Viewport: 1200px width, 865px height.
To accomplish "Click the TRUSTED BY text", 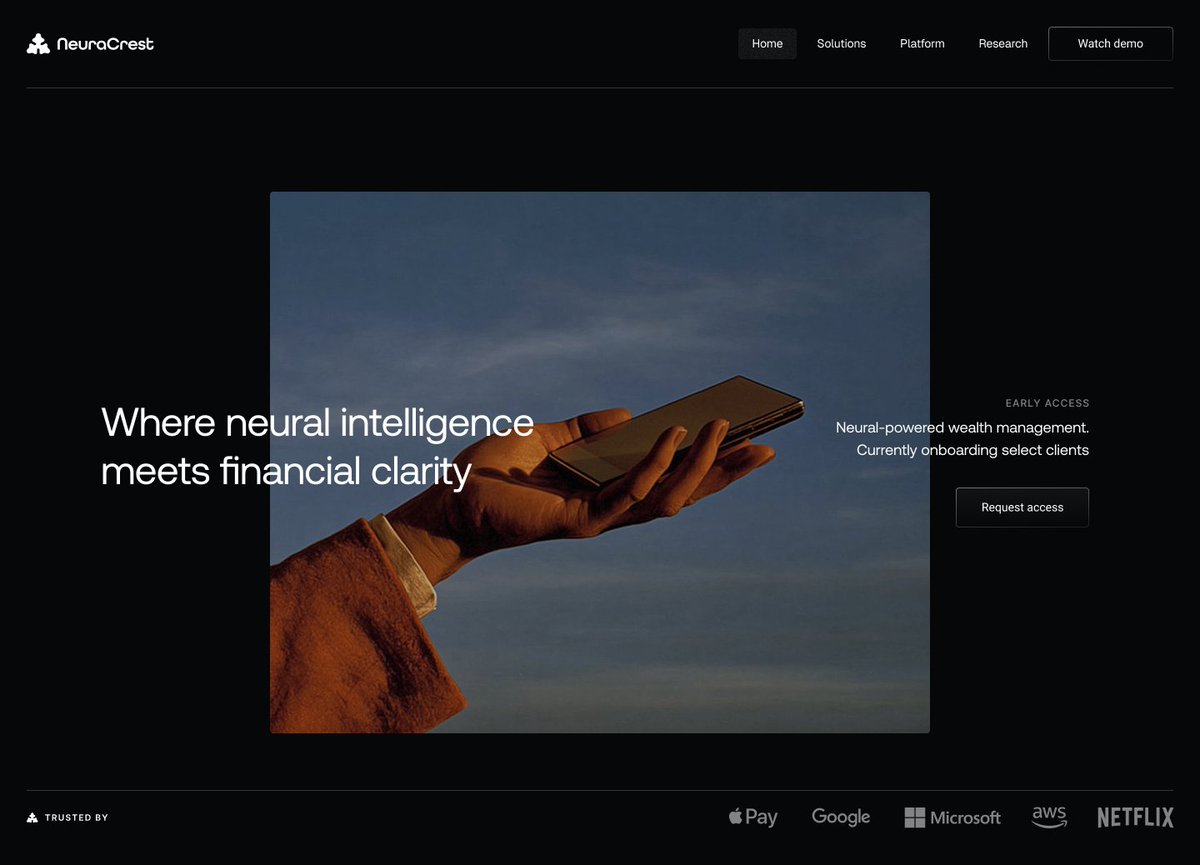I will [x=75, y=817].
